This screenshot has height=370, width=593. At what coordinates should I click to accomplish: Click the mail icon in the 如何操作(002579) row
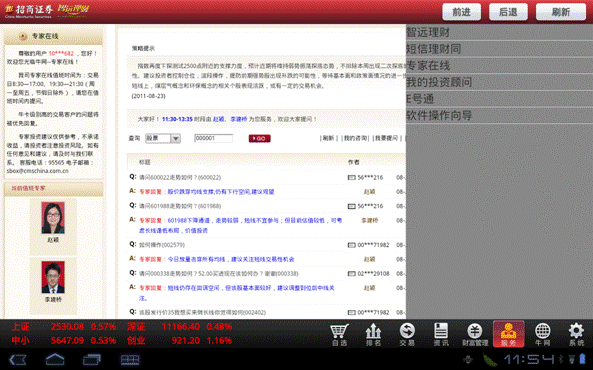pos(351,245)
